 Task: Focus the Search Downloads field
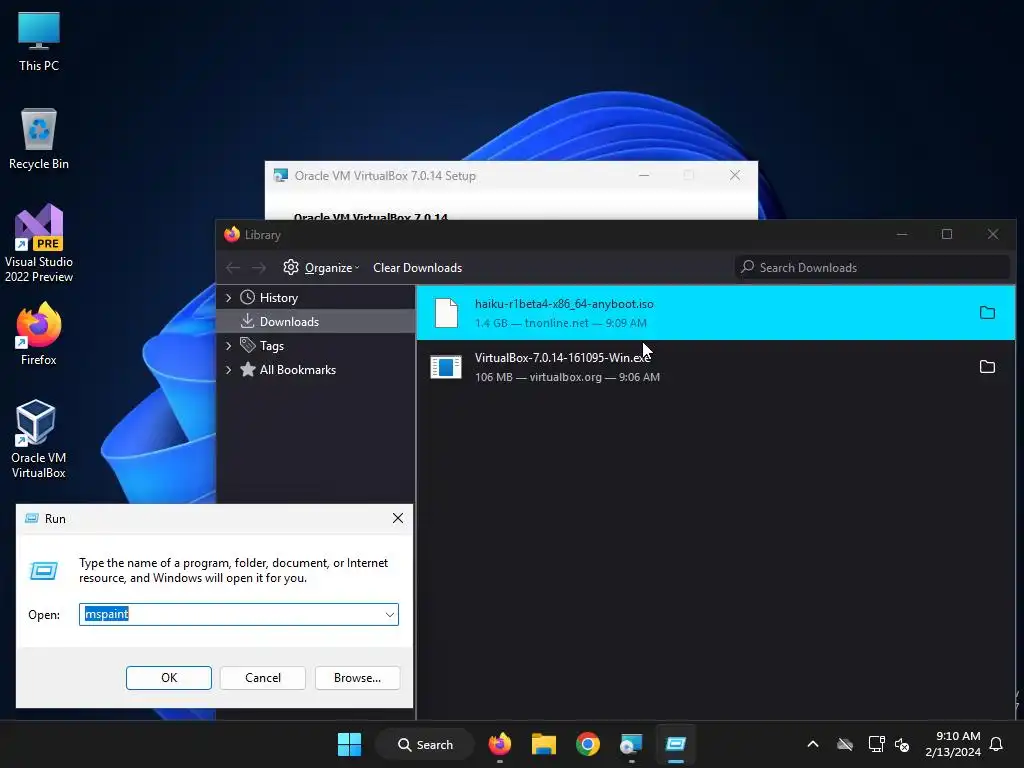(x=872, y=268)
